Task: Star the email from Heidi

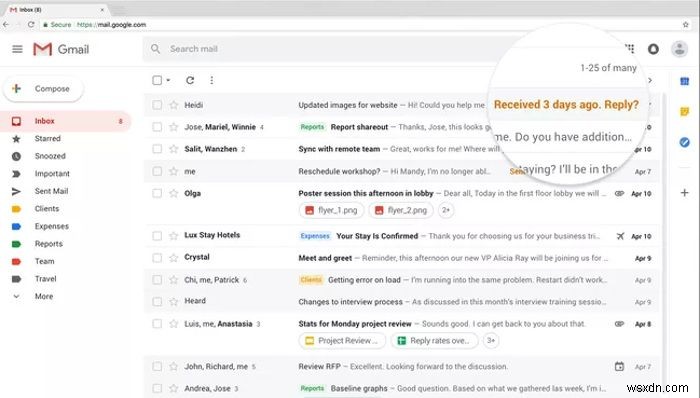Action: (174, 105)
